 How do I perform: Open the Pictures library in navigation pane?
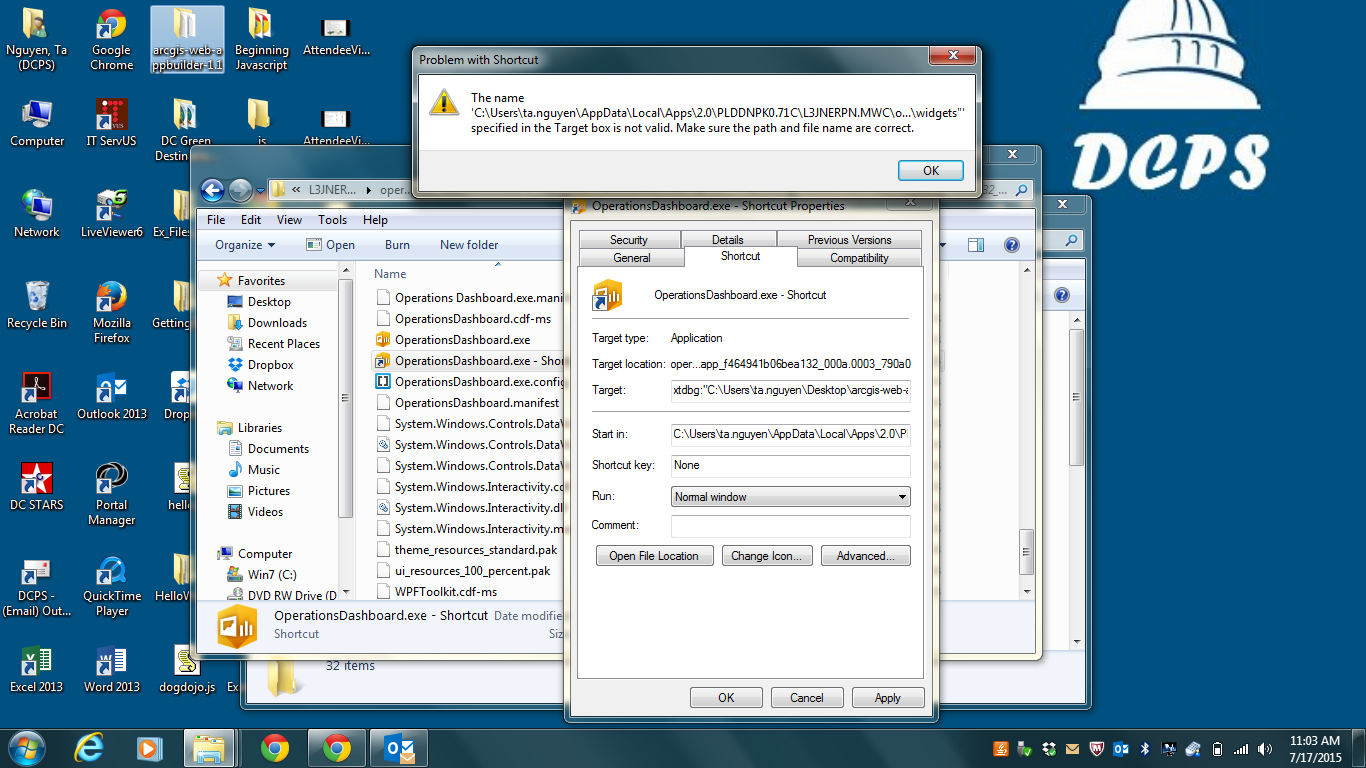[x=269, y=491]
